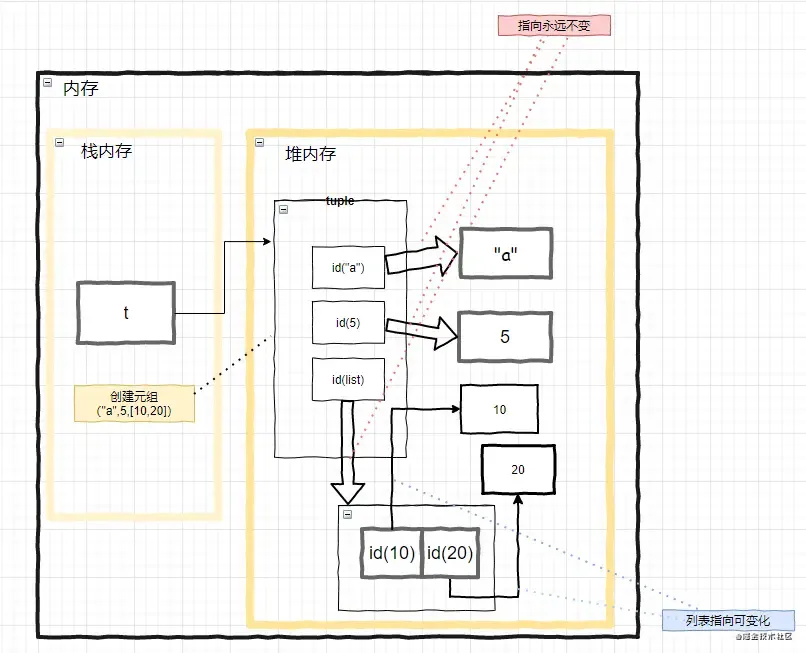Select the 20 value box
The width and height of the screenshot is (806, 653).
(x=518, y=468)
